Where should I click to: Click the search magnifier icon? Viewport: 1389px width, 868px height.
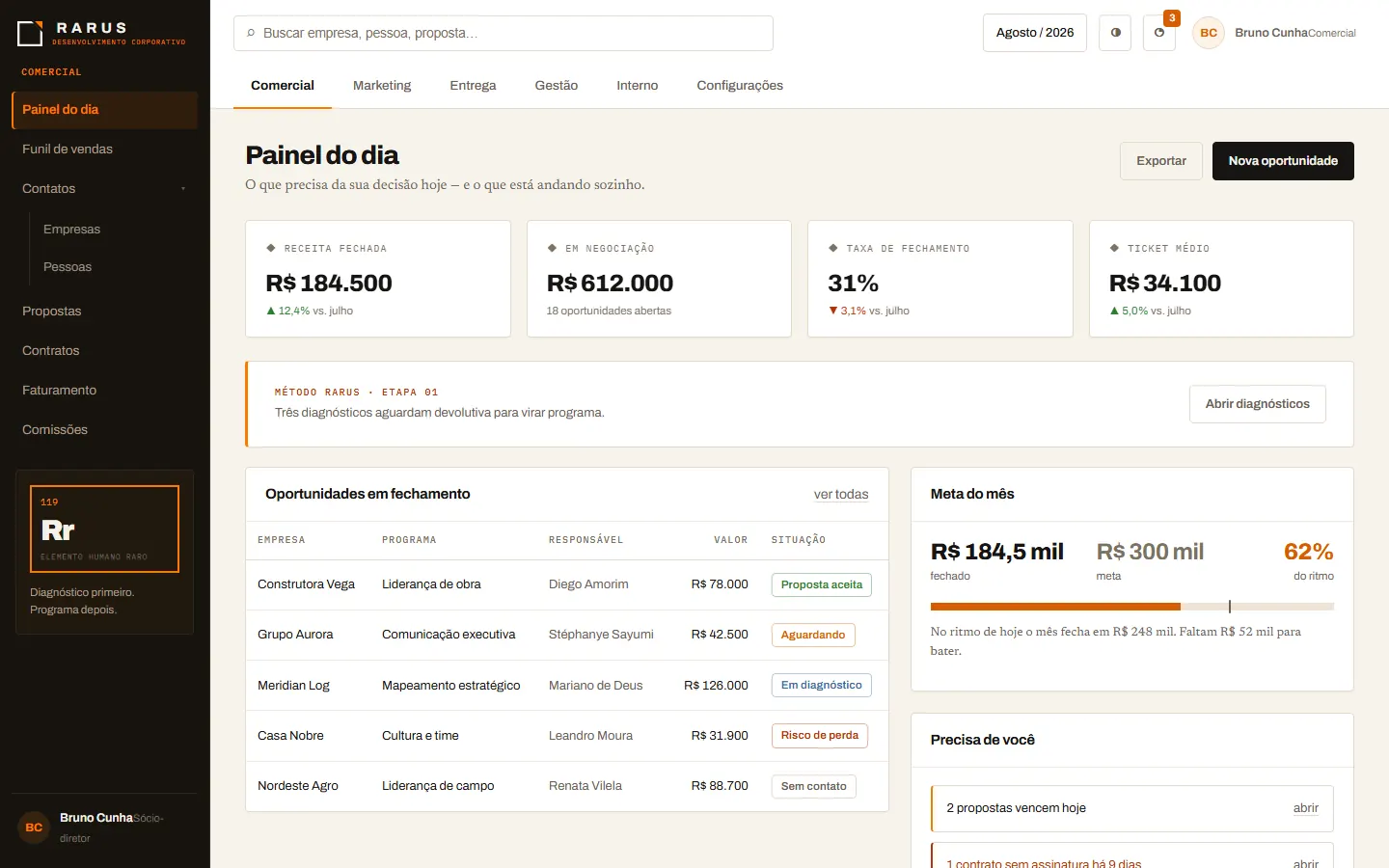coord(251,33)
